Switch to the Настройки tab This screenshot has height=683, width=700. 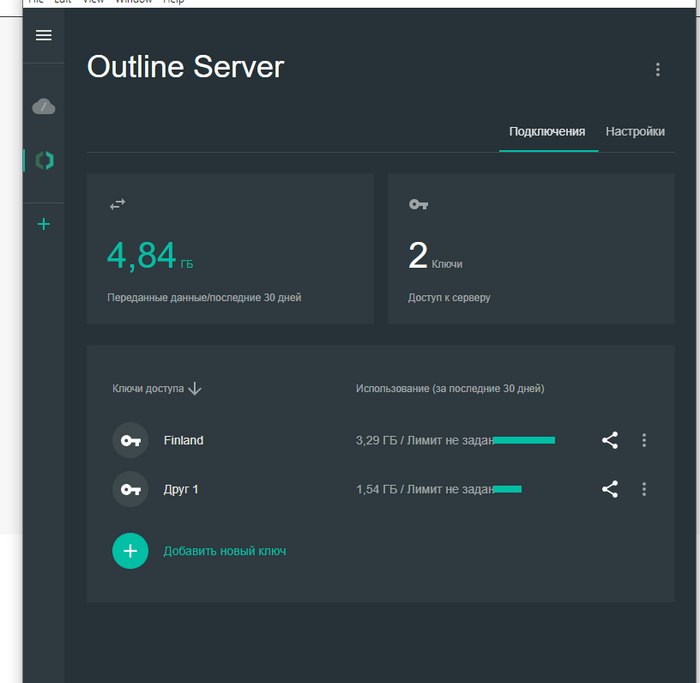(x=635, y=131)
